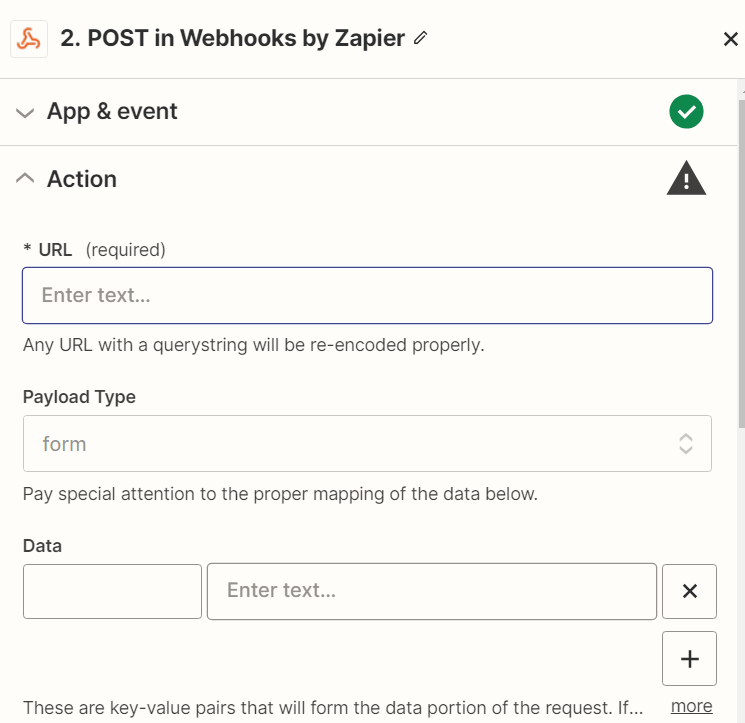The image size is (745, 723).
Task: Click the Data field description text
Action: pos(330,708)
